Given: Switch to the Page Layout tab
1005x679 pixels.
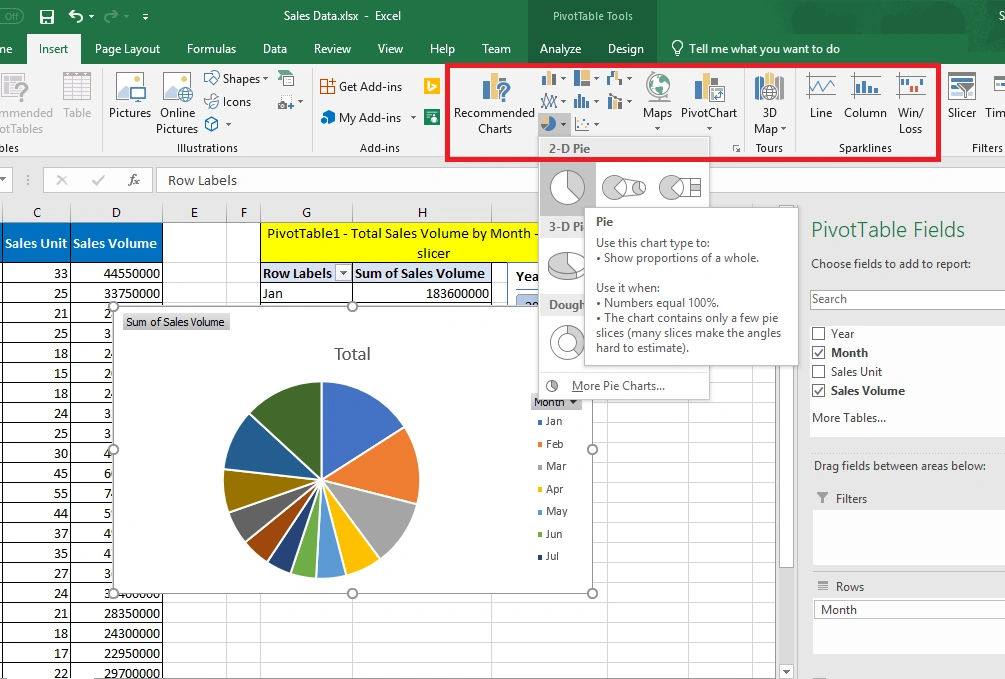Looking at the screenshot, I should 128,49.
